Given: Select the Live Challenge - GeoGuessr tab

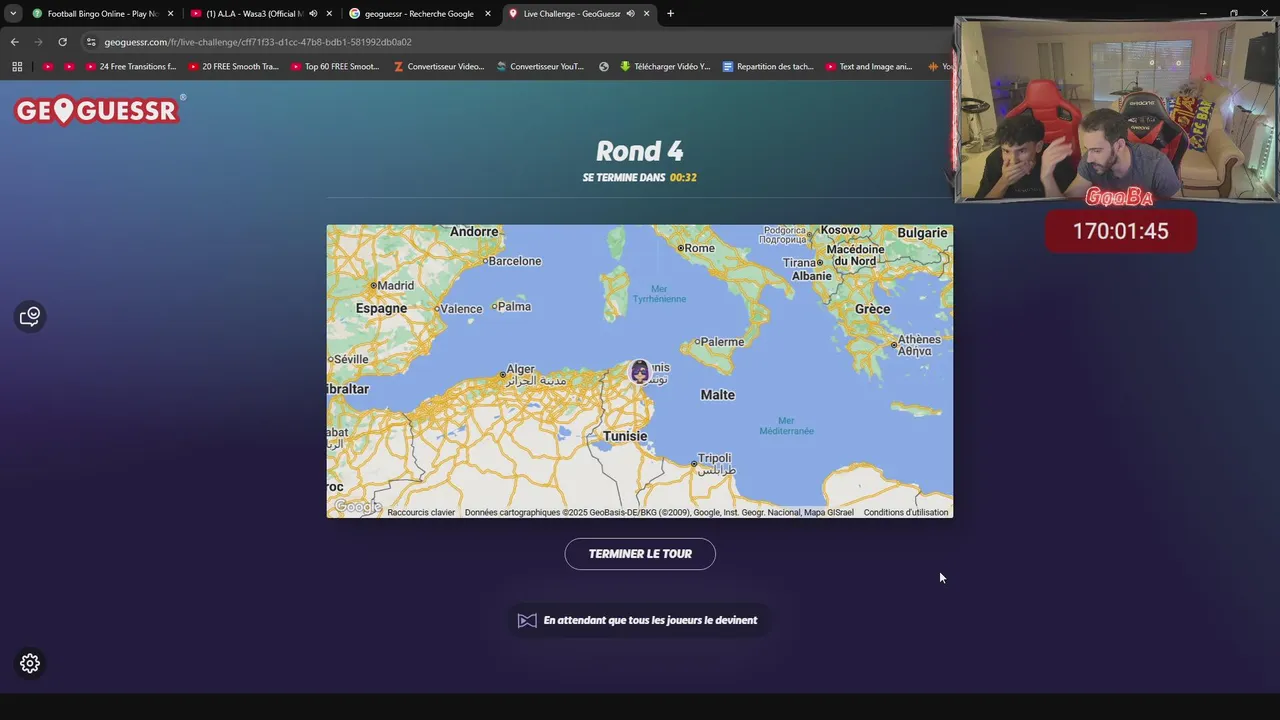Looking at the screenshot, I should (571, 14).
